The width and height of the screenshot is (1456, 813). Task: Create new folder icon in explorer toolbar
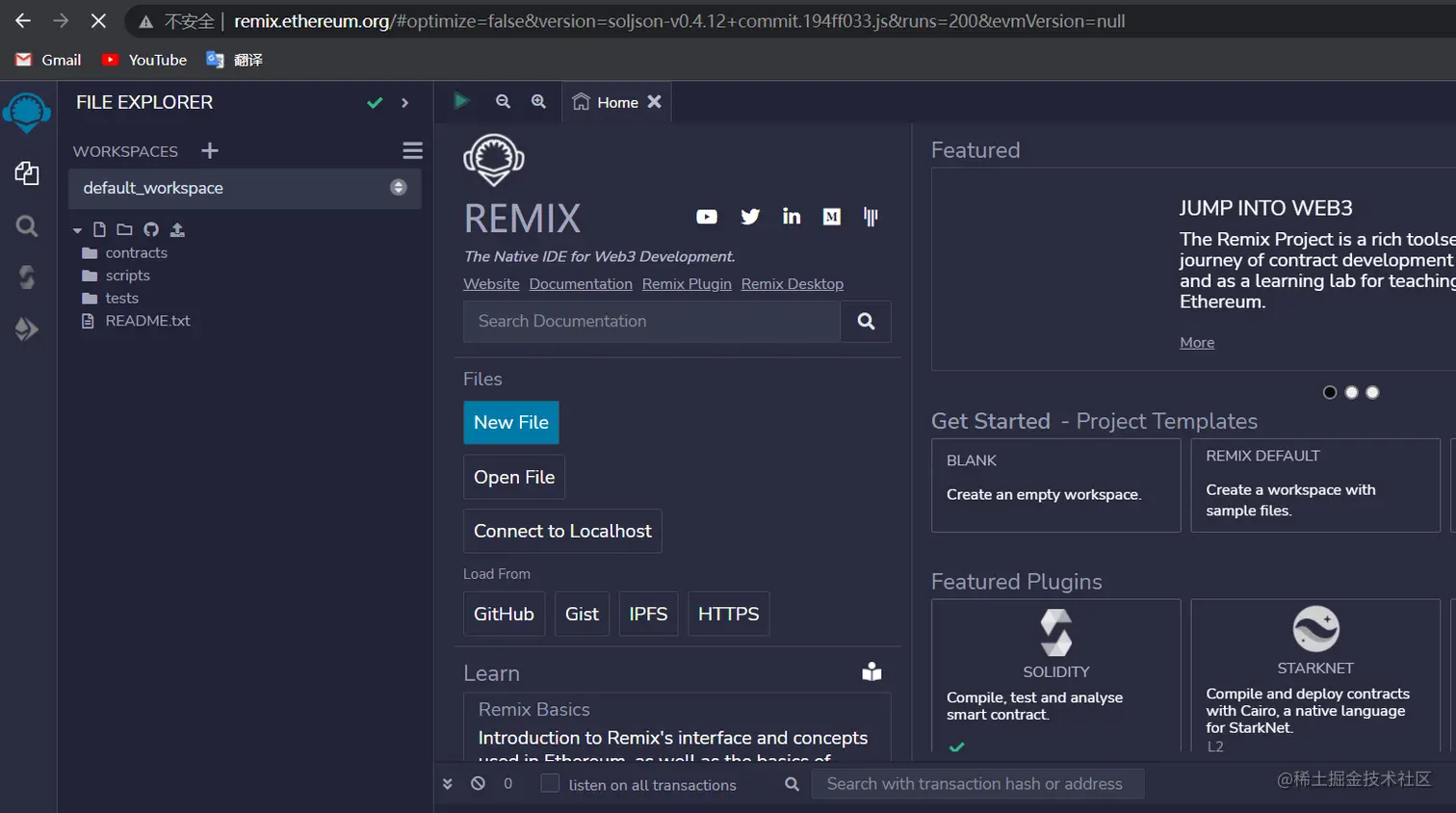click(x=124, y=229)
